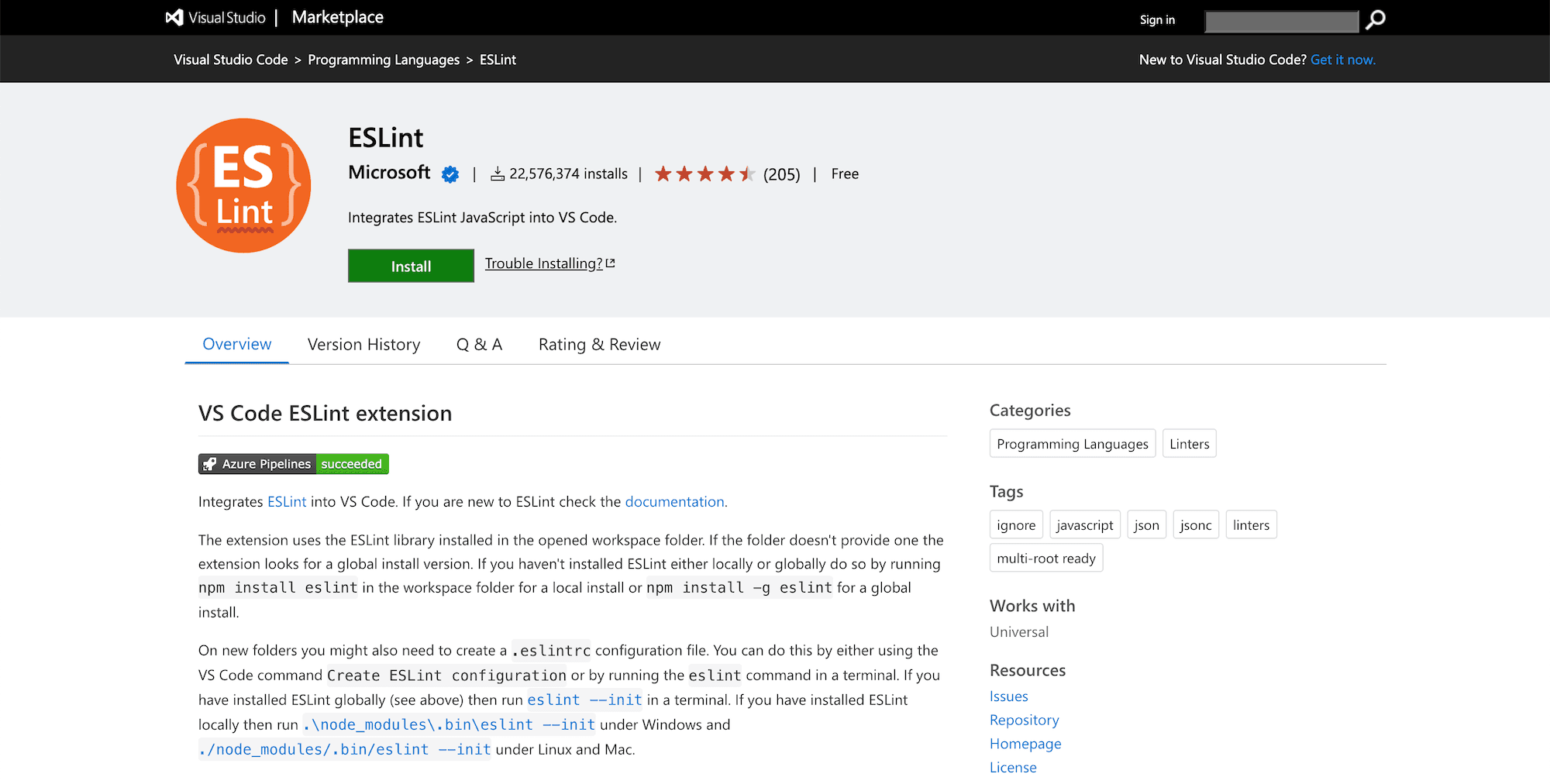Select the Overview tab
The height and width of the screenshot is (784, 1550).
coord(237,344)
